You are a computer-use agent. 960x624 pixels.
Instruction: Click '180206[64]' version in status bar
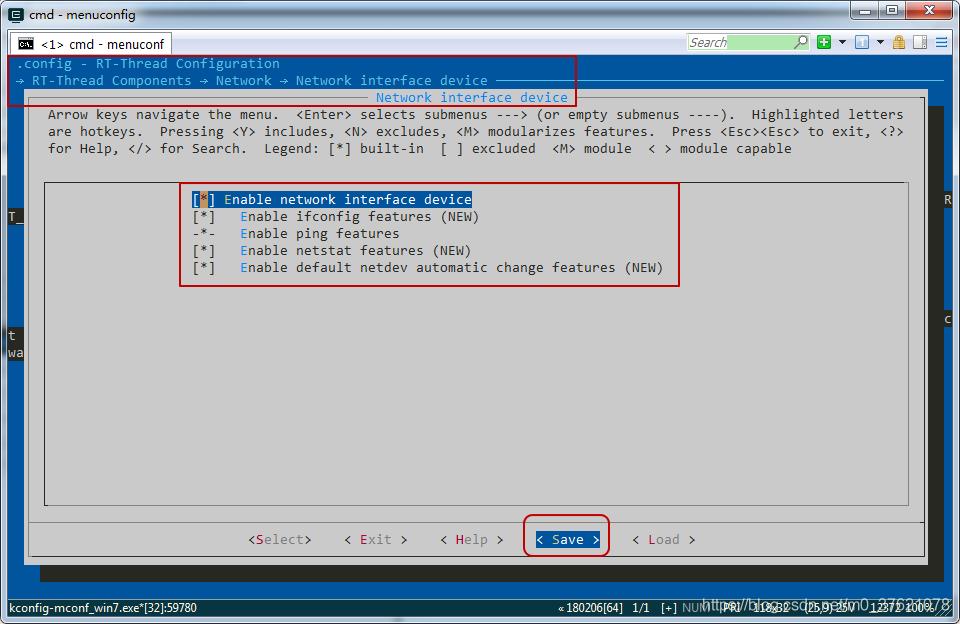click(x=594, y=608)
